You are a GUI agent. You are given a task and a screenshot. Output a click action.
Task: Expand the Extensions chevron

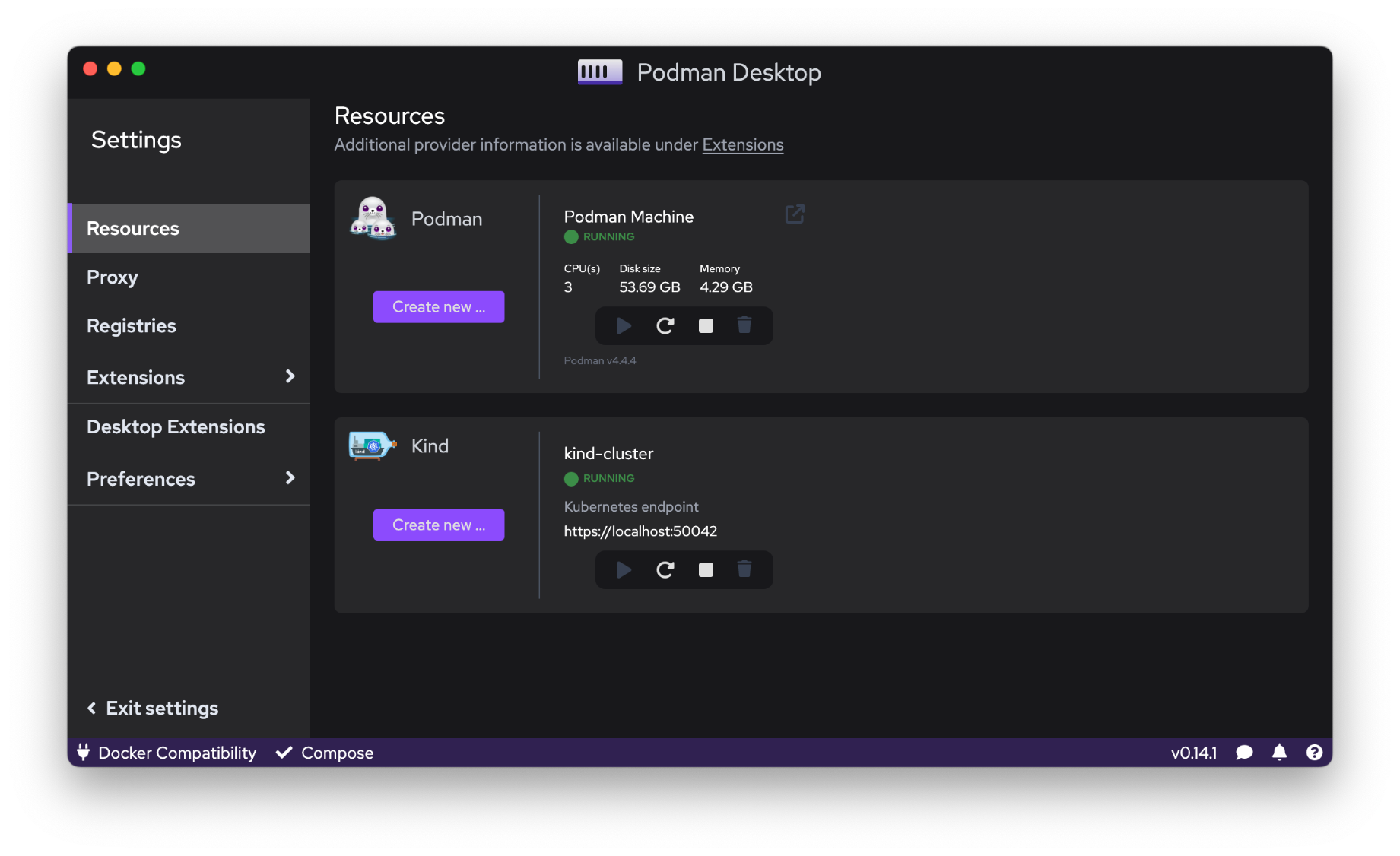[290, 376]
